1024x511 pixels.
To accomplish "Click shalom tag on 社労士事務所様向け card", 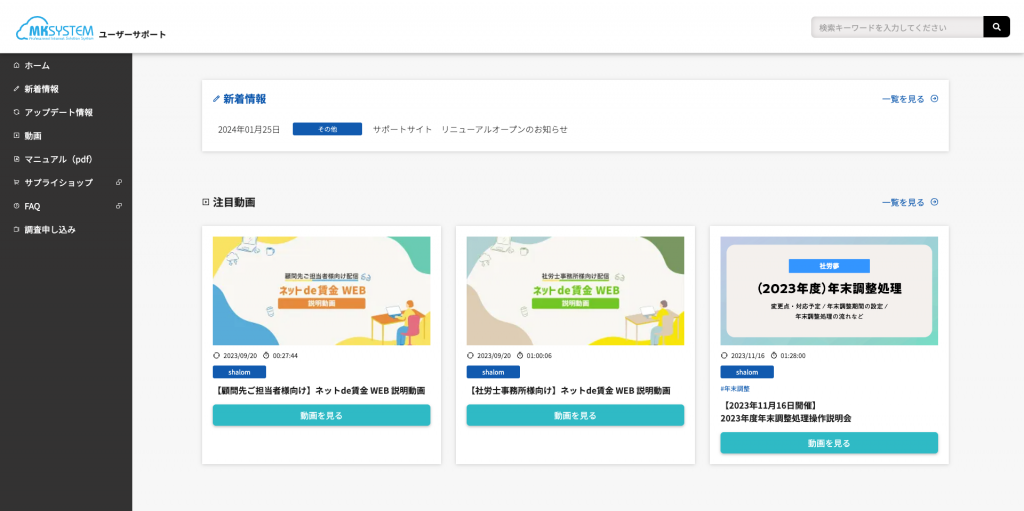I will pos(493,372).
